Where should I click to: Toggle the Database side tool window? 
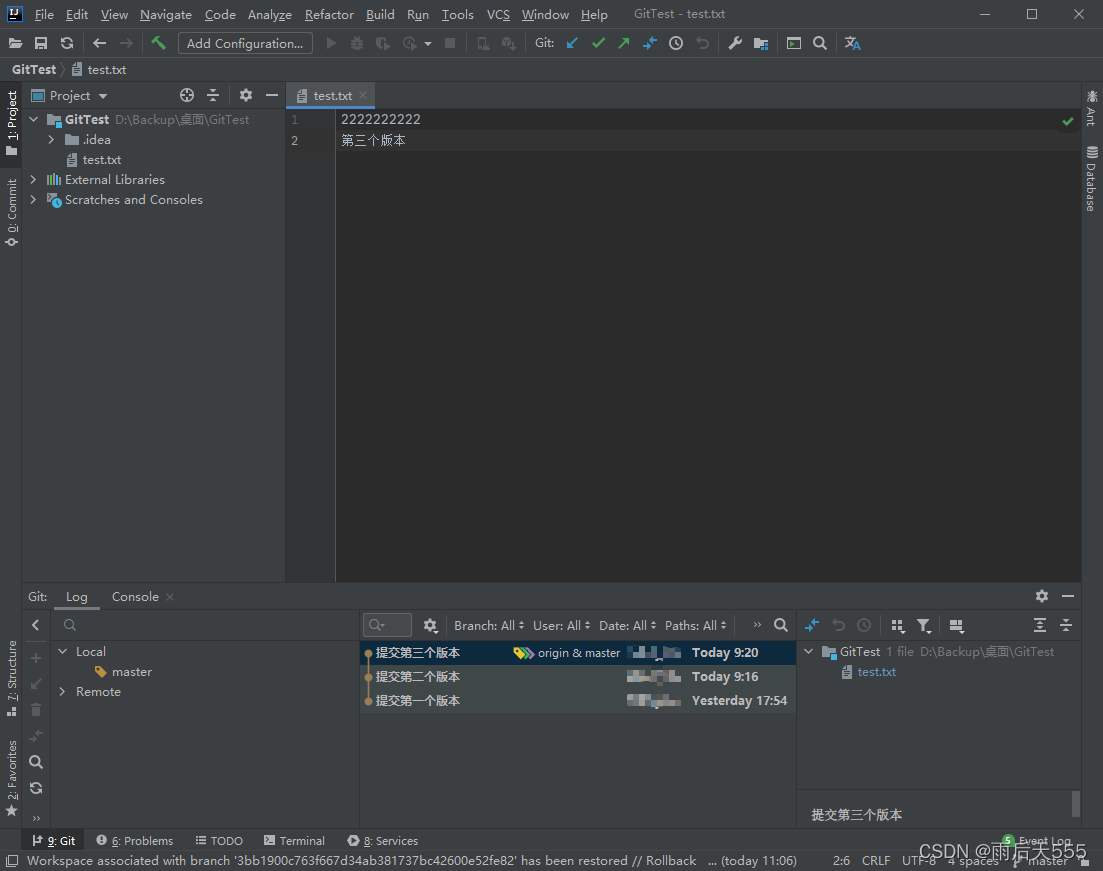tap(1091, 178)
